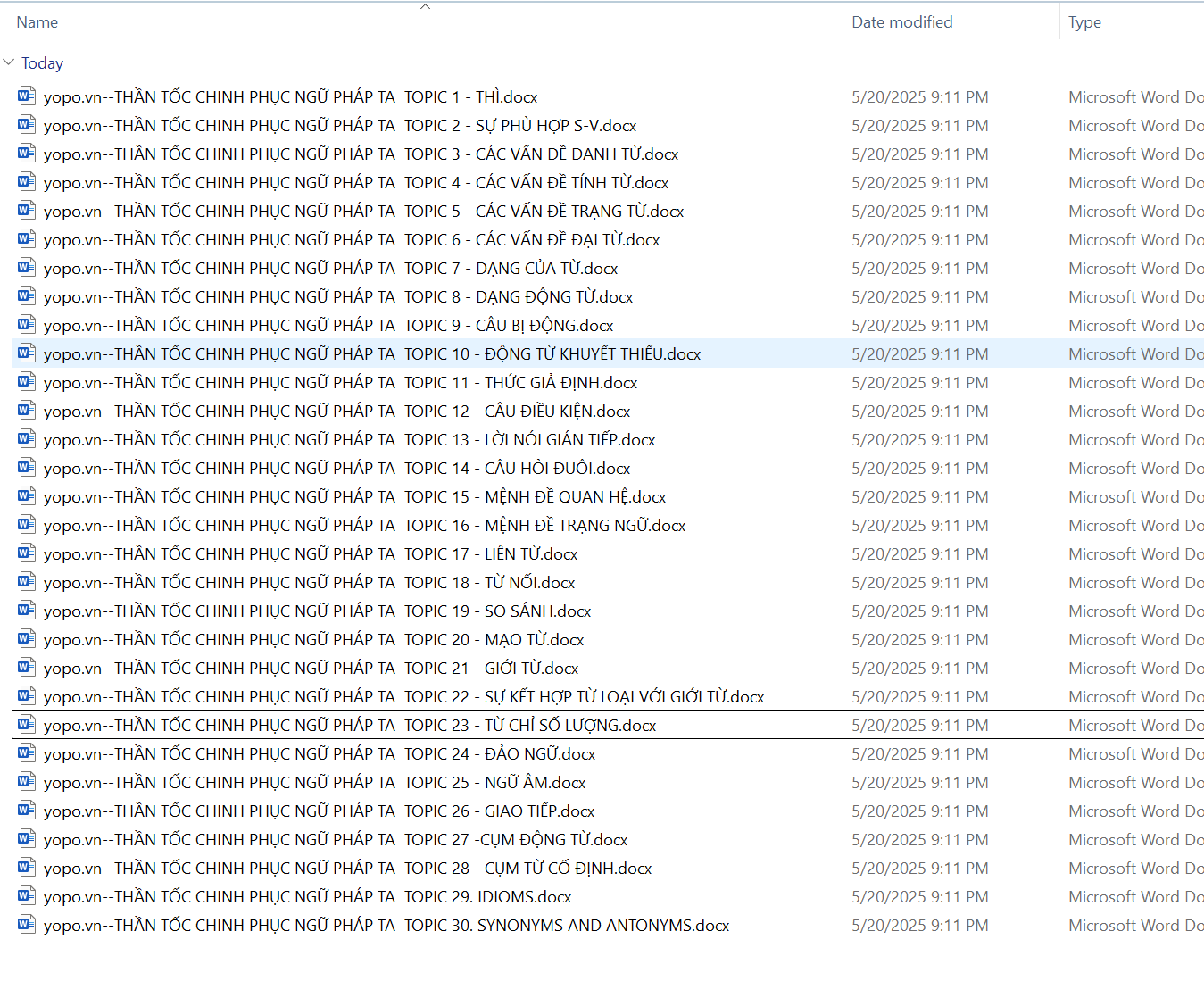
Task: Collapse the Today group chevron
Action: pos(9,62)
